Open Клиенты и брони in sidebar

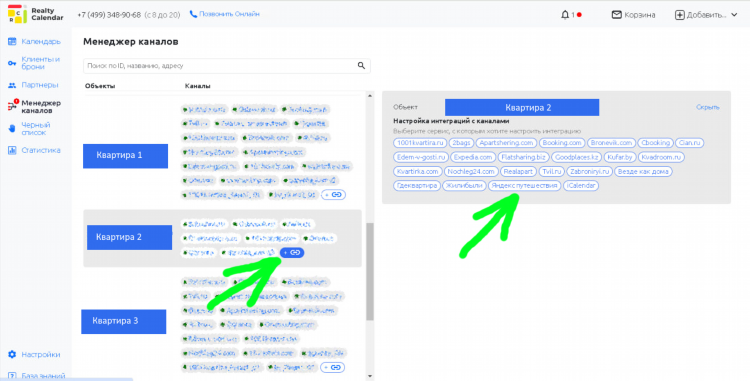click(x=41, y=63)
